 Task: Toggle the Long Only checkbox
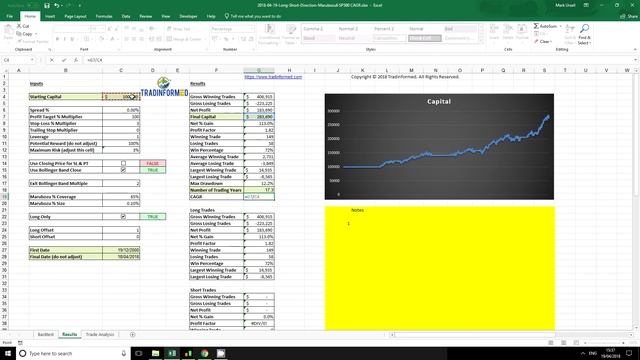[x=123, y=216]
